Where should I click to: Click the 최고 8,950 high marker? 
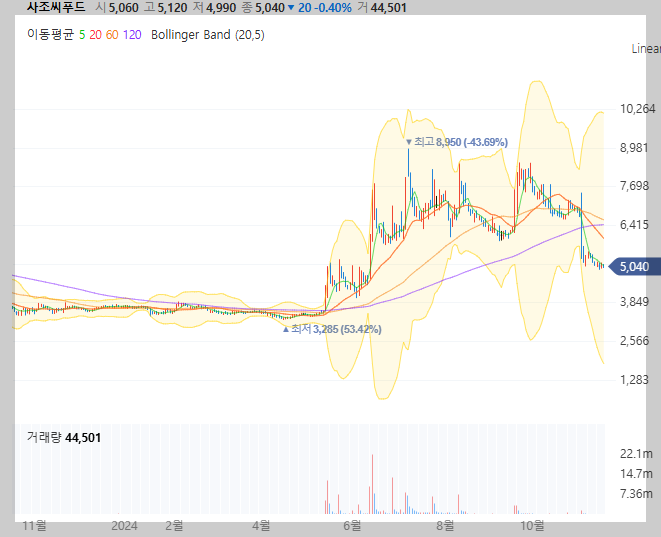pyautogui.click(x=457, y=142)
